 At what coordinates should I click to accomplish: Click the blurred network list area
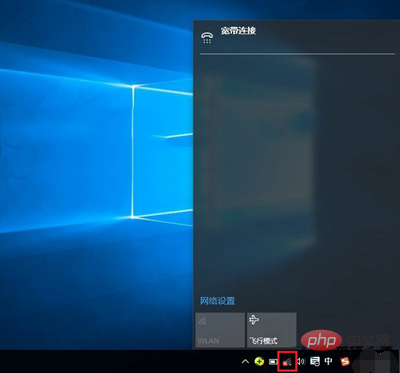pos(258,152)
